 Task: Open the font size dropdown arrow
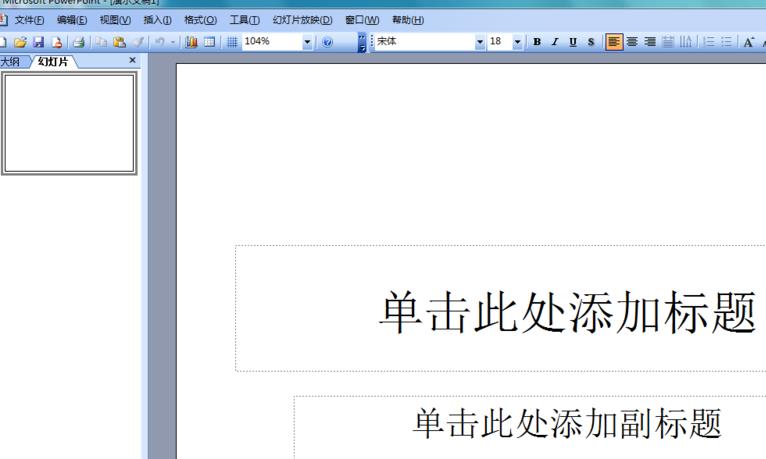coord(517,42)
